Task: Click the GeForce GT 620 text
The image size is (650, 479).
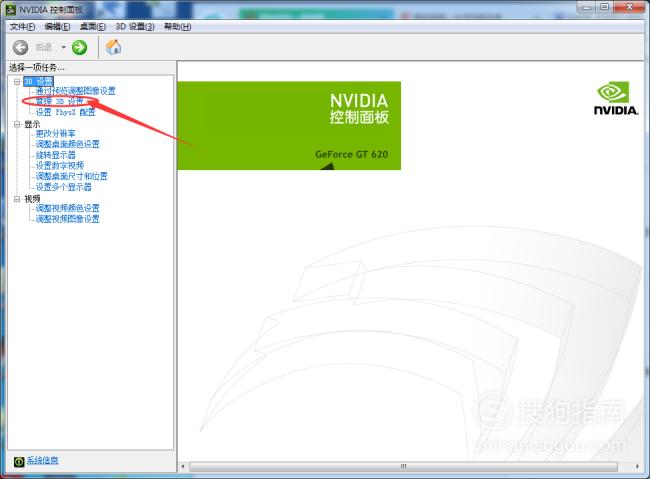Action: tap(352, 154)
